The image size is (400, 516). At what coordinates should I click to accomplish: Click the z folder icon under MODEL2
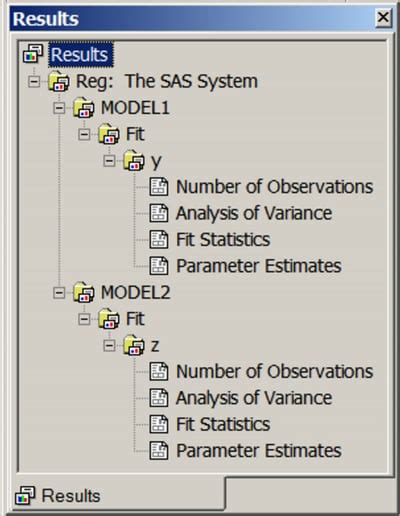(134, 345)
